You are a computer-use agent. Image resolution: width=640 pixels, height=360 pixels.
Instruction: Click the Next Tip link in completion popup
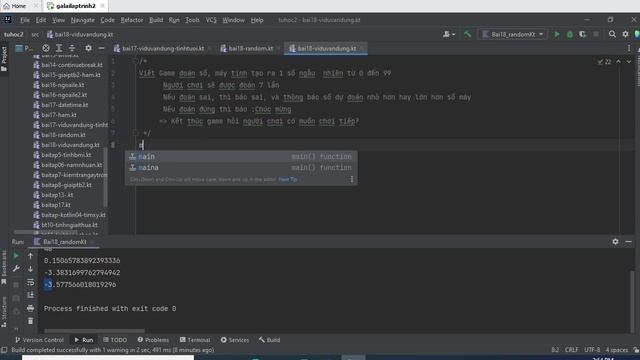point(288,179)
